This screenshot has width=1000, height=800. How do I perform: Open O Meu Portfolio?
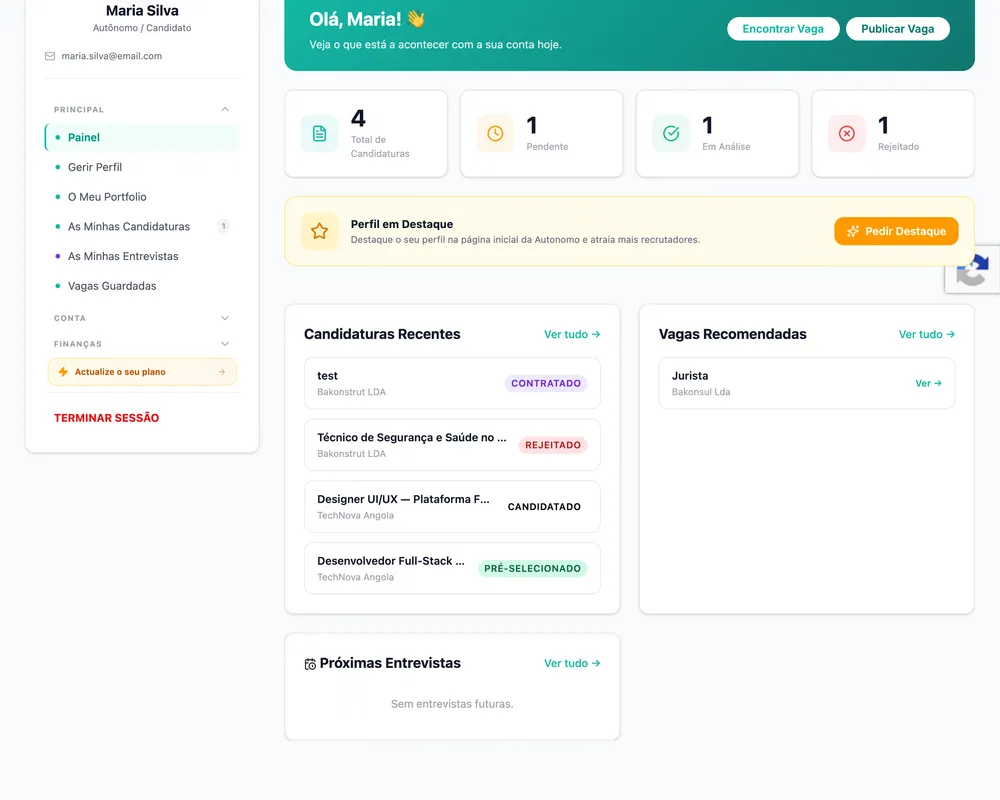[142, 196]
